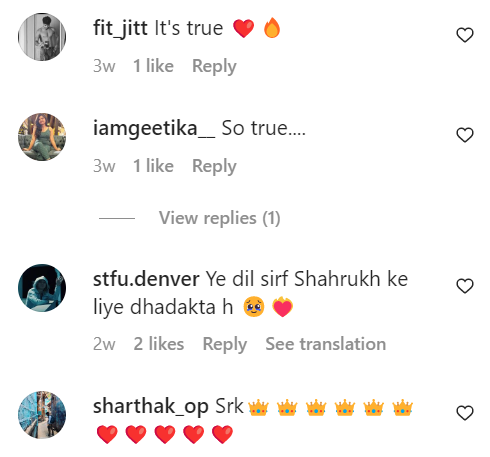Reply to iamgeetika__'s So true comment
This screenshot has height=457, width=490.
214,166
